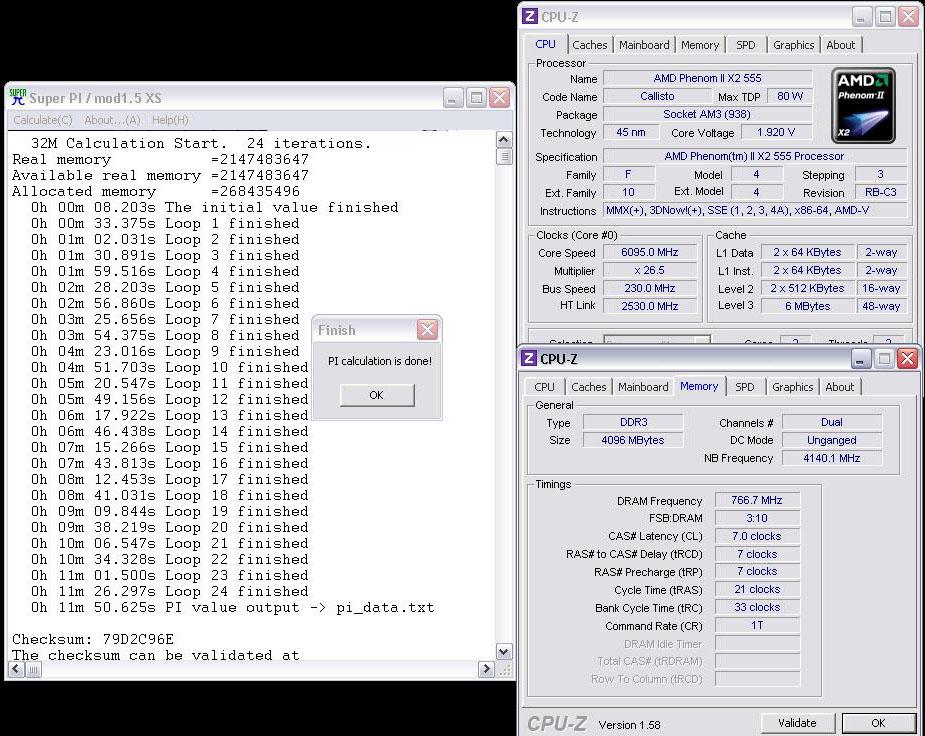Click the scroll left arrow in Super PI

coord(17,669)
